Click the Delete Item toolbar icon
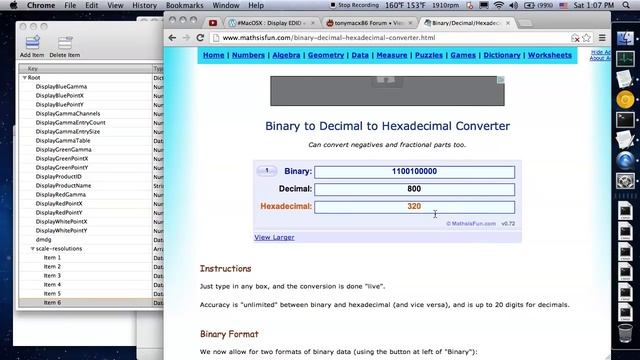 point(64,43)
